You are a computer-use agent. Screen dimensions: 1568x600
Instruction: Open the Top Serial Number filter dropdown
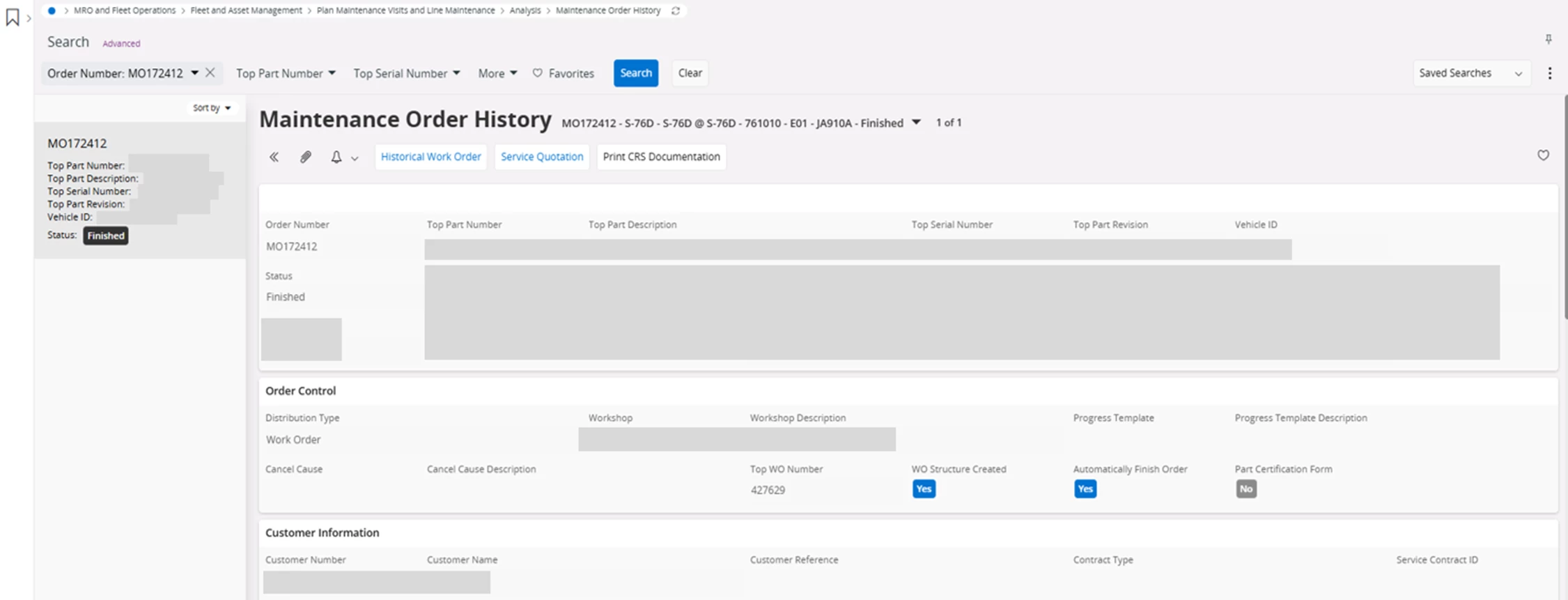point(406,73)
